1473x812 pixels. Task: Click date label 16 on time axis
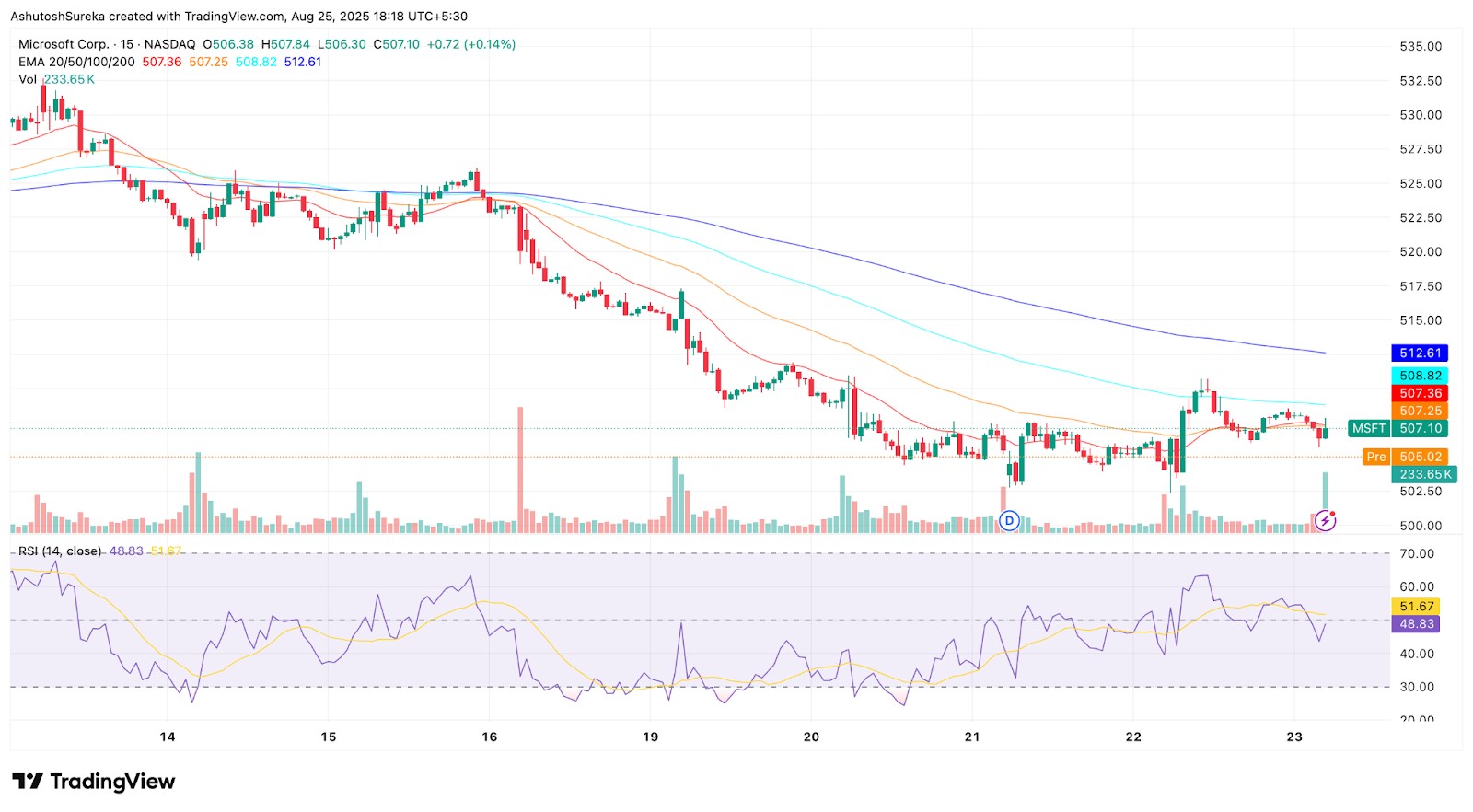490,737
